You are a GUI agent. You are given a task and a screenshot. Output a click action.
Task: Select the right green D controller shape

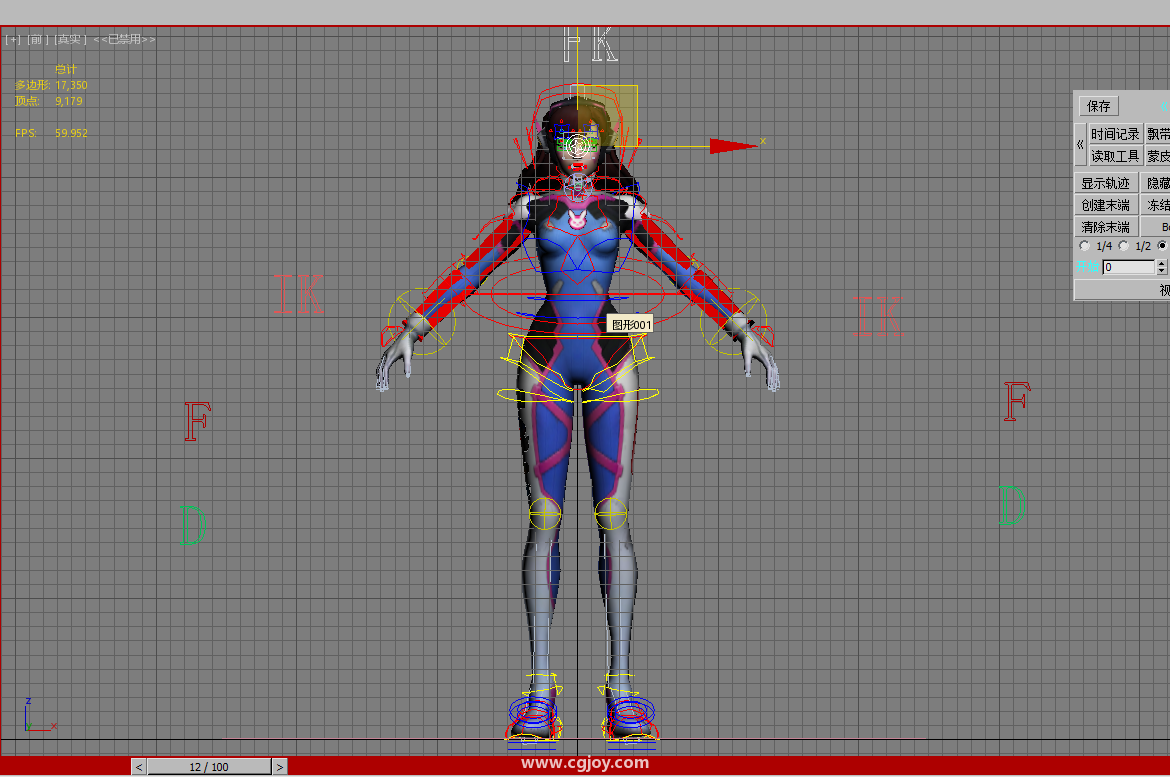(1012, 506)
